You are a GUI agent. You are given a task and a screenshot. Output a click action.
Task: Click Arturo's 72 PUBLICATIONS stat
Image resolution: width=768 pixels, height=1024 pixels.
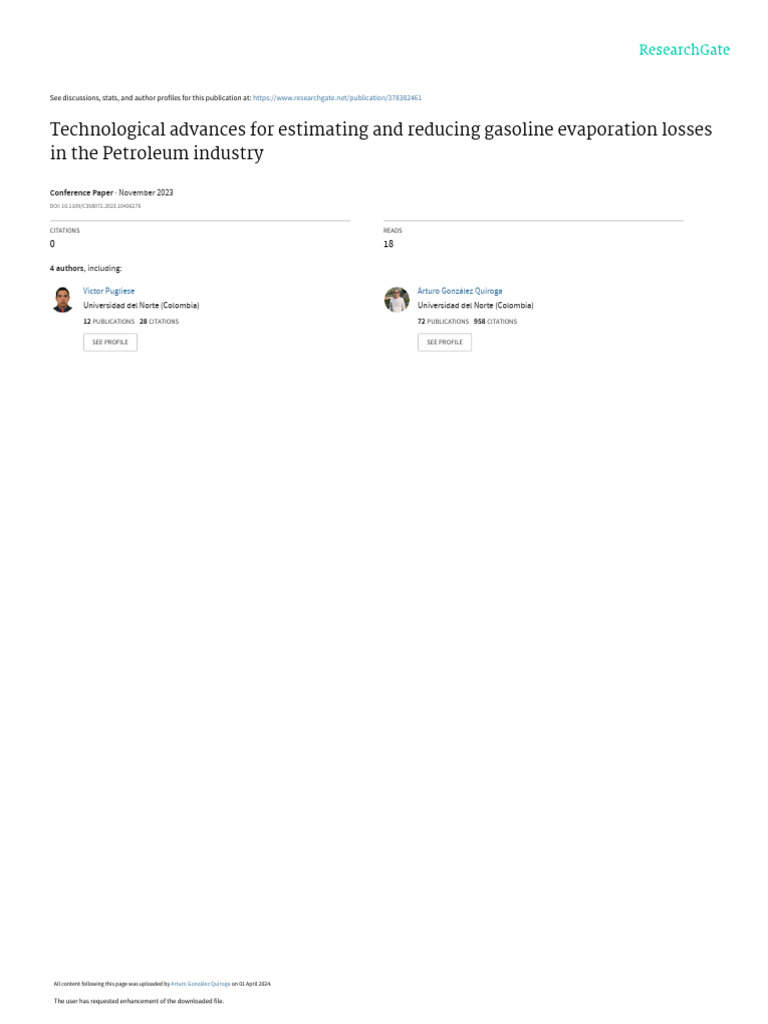[443, 321]
